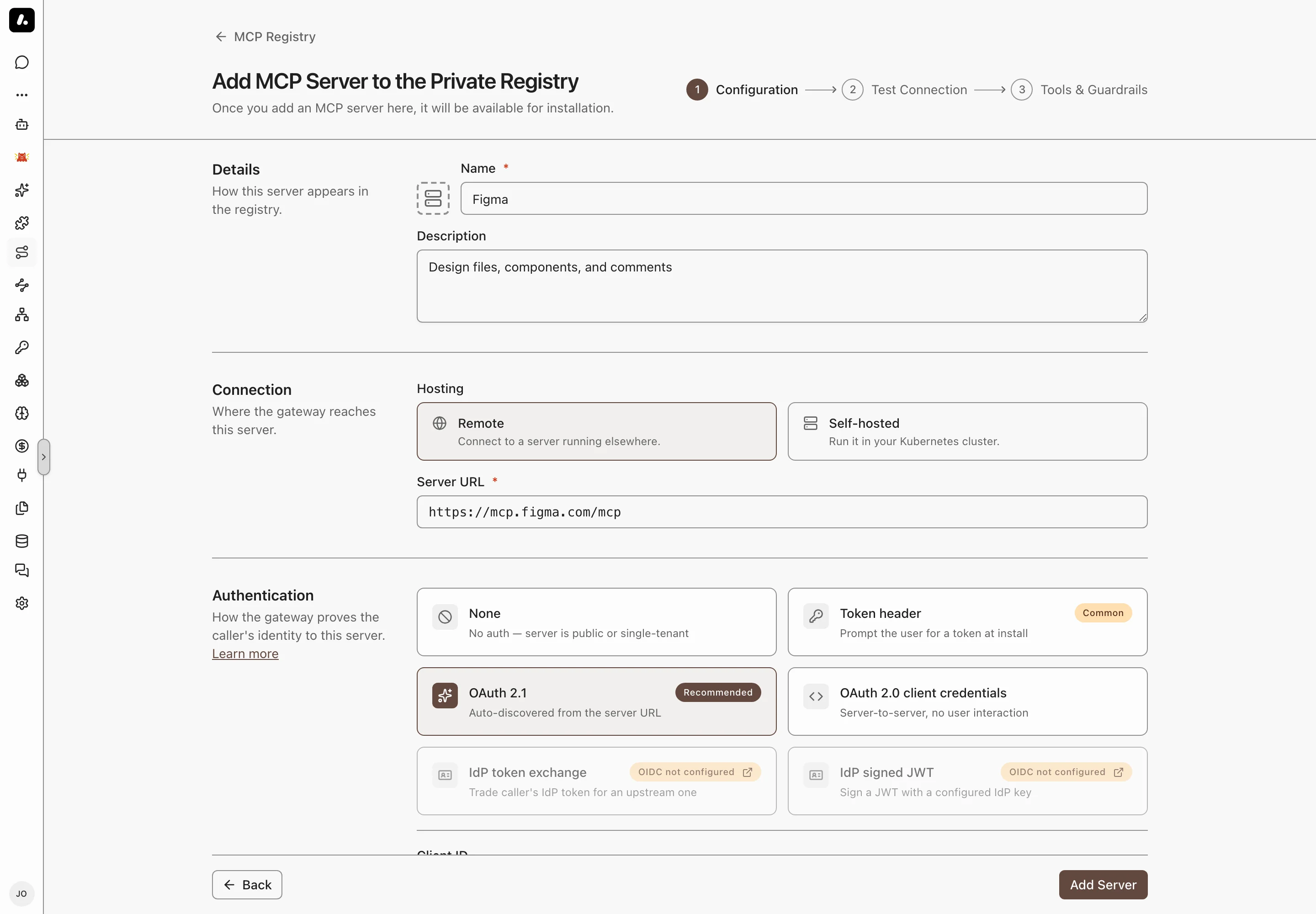Click the JO user avatar

(x=22, y=894)
